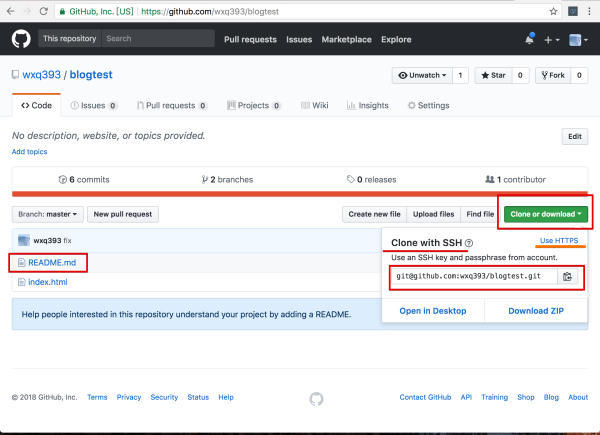View watchers count 1

click(x=460, y=75)
